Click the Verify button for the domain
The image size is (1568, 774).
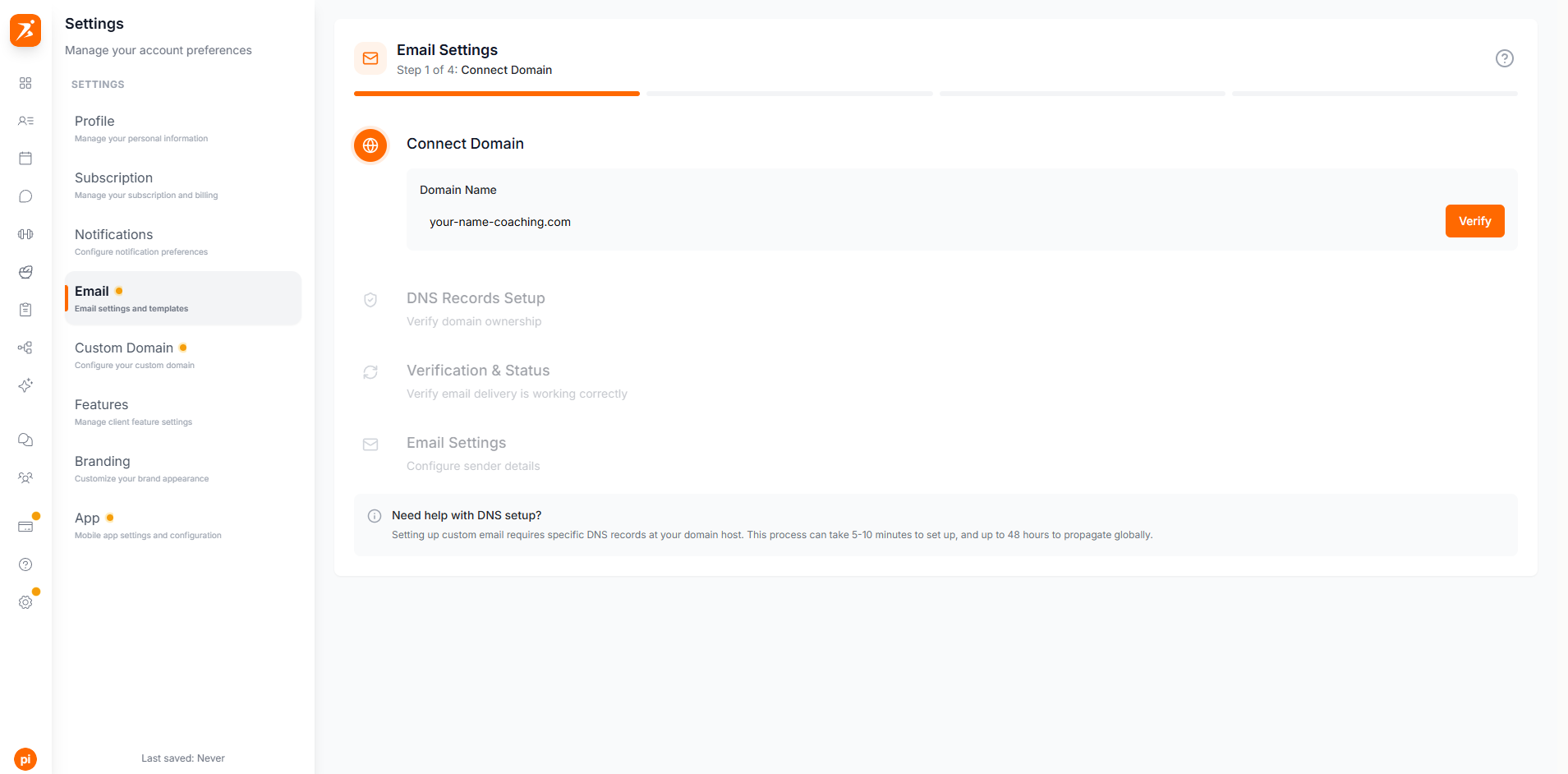1474,221
